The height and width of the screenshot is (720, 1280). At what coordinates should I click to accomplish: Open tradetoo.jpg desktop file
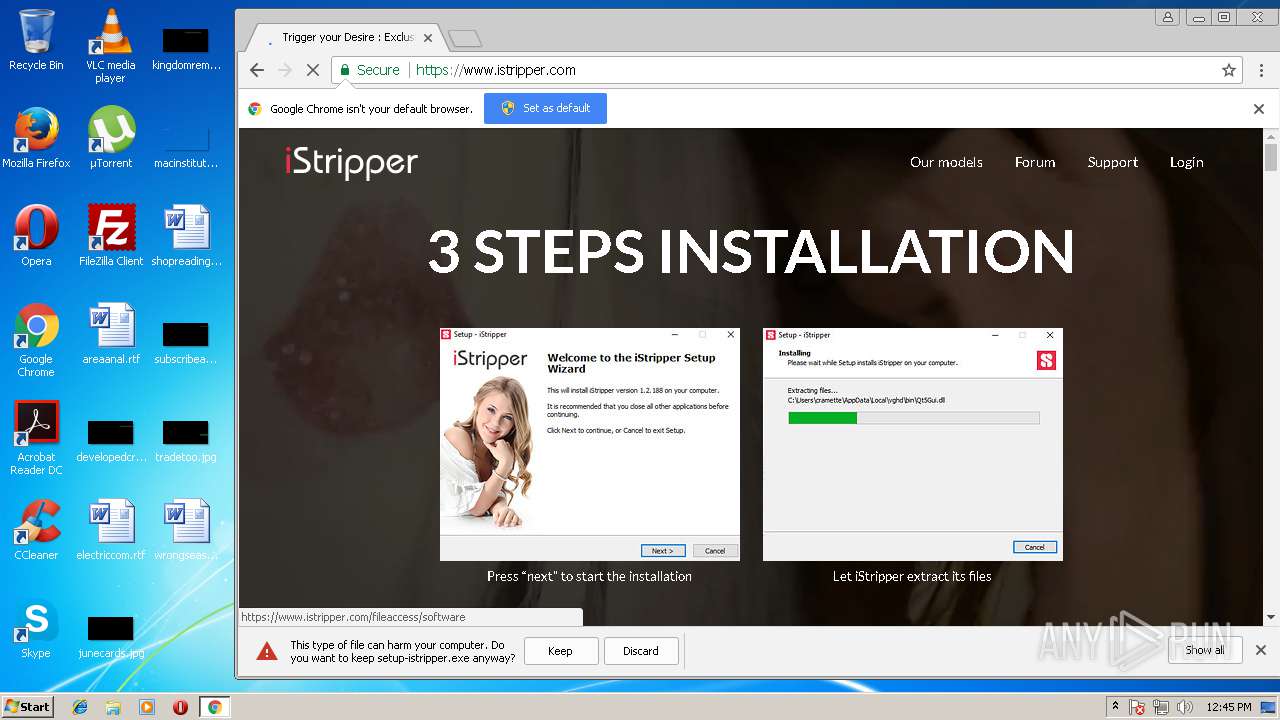pos(186,440)
